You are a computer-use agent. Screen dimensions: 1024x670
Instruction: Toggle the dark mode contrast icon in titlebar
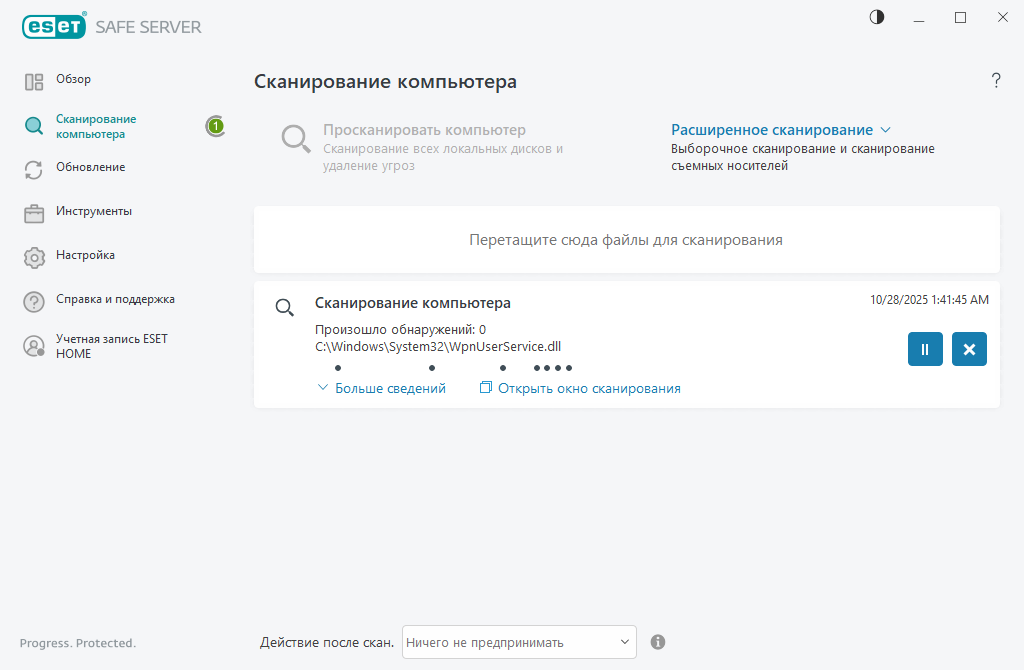(876, 17)
